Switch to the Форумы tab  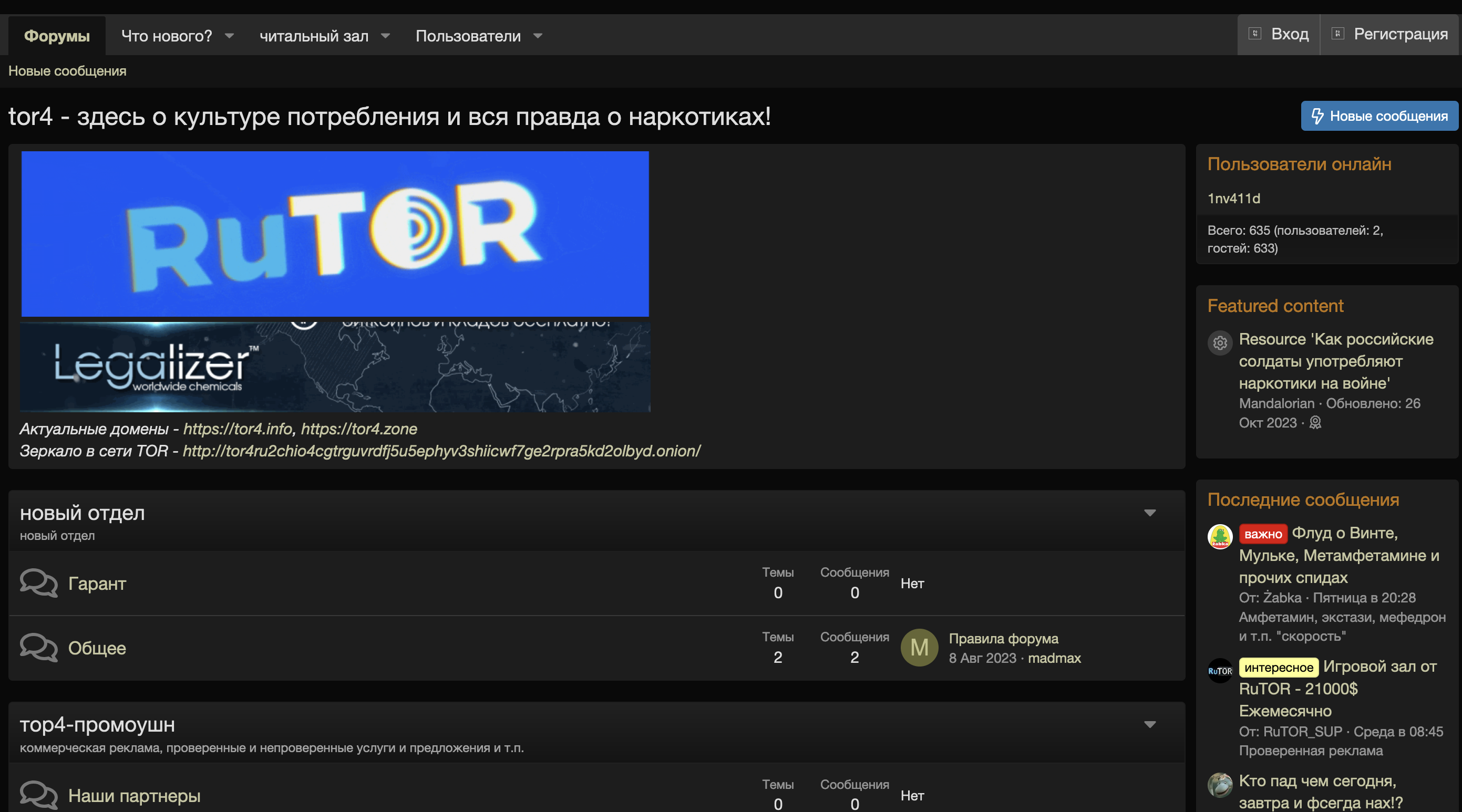point(56,35)
